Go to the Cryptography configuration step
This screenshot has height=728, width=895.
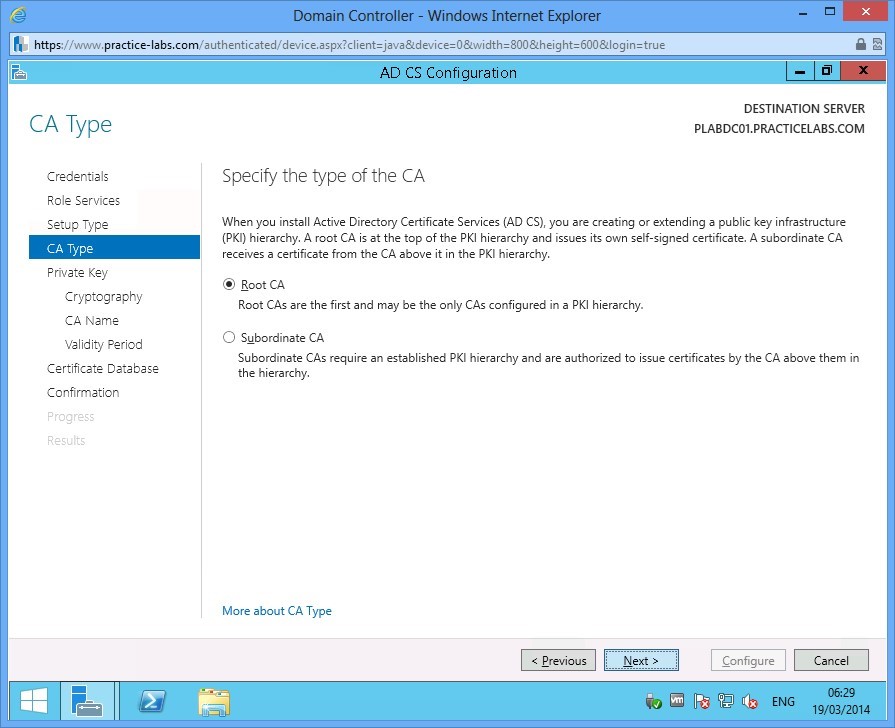coord(103,296)
